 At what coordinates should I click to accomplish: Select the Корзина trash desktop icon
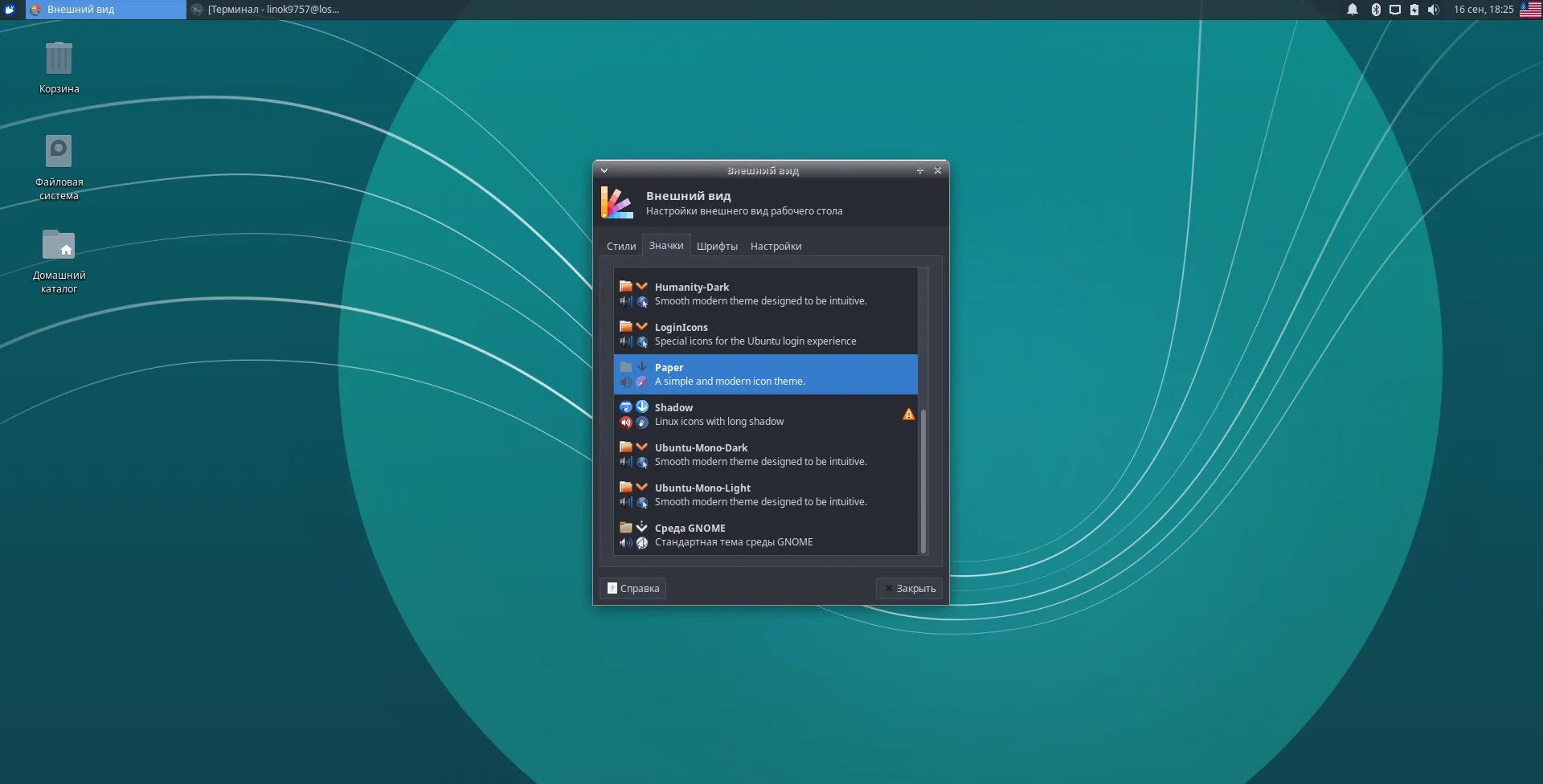pos(59,67)
